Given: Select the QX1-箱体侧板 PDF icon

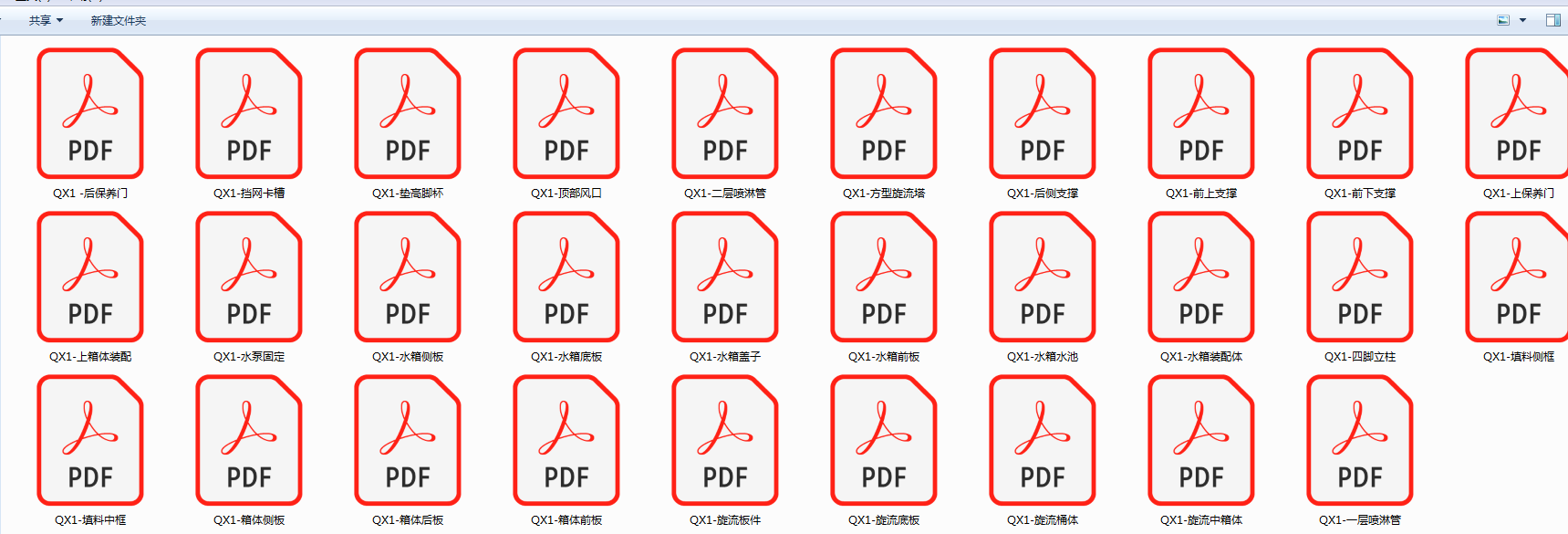Looking at the screenshot, I should [249, 440].
